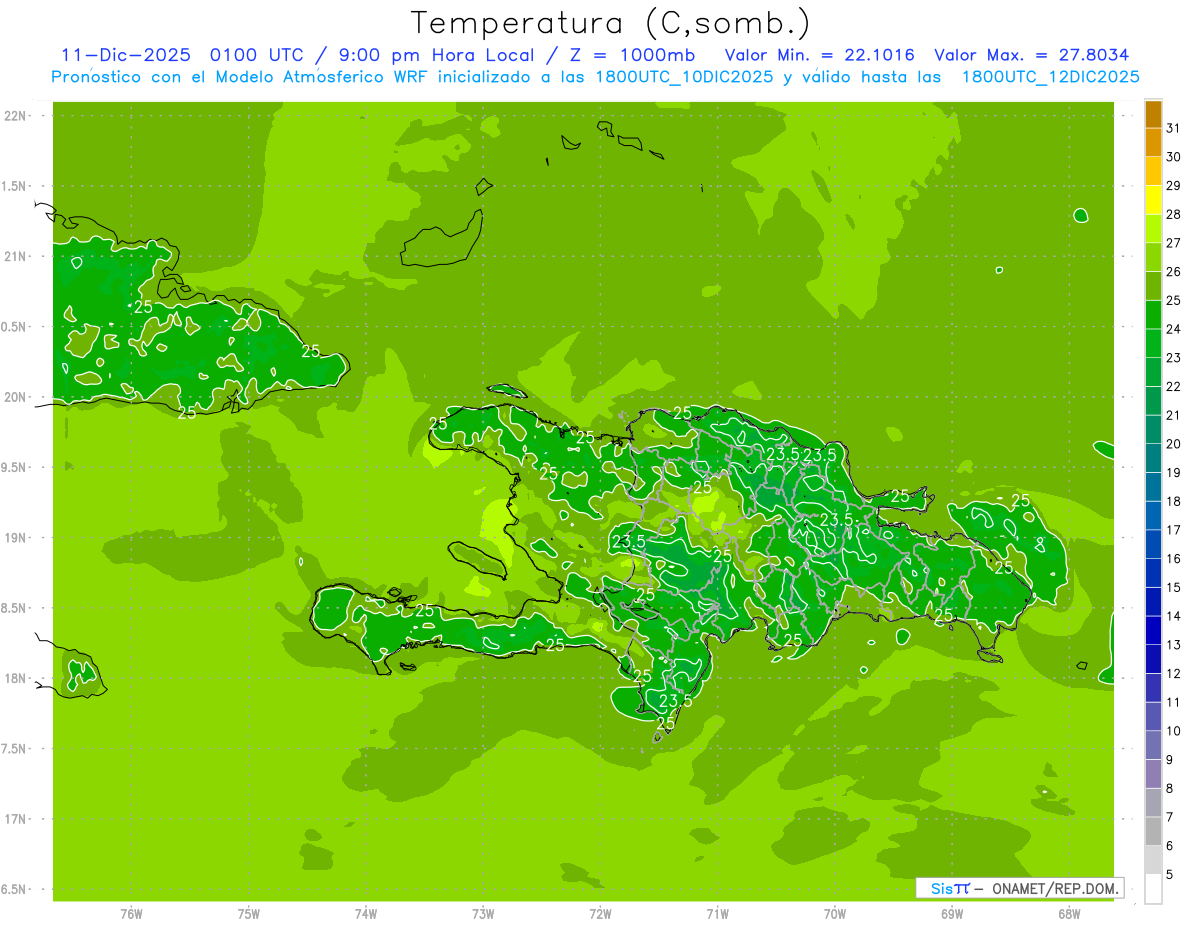Pick the blue legend swatch between 14 and 15
The width and height of the screenshot is (1200, 927).
coord(1153,602)
